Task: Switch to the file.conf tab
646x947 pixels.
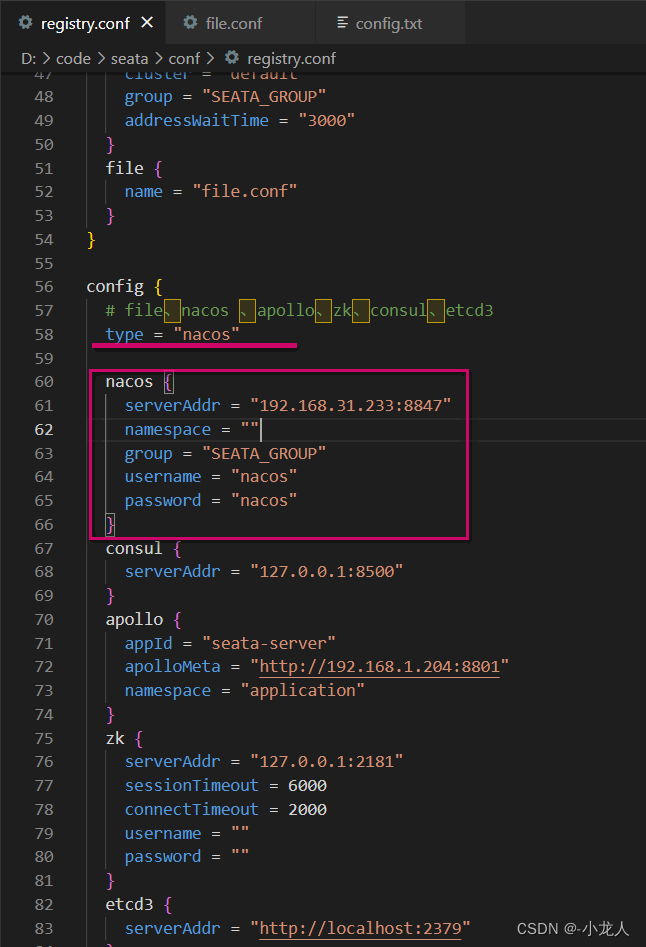Action: point(232,23)
